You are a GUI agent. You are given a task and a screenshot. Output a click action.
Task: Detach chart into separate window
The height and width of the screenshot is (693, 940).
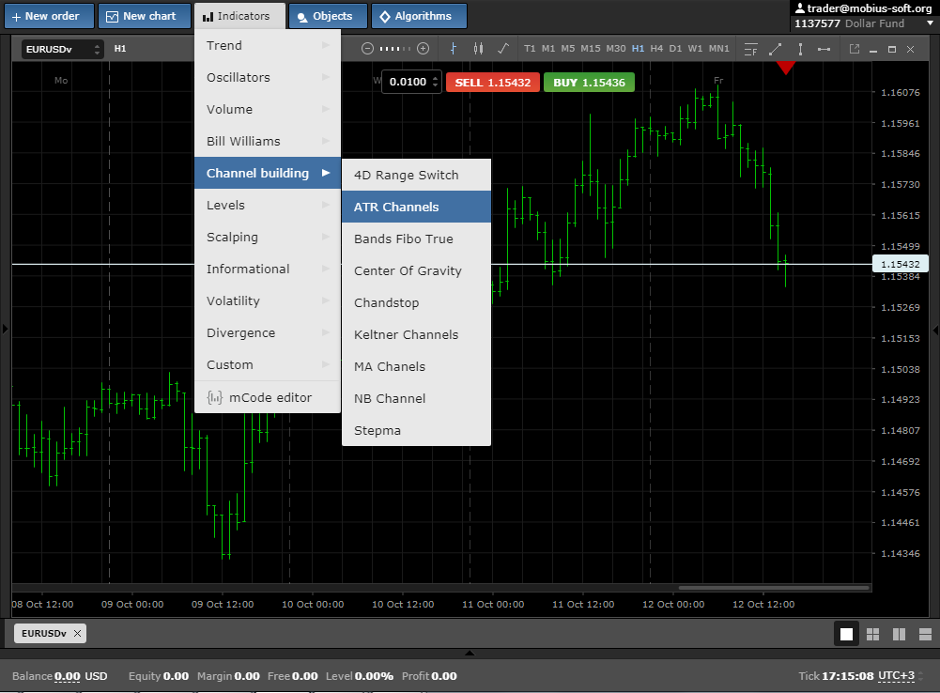854,49
